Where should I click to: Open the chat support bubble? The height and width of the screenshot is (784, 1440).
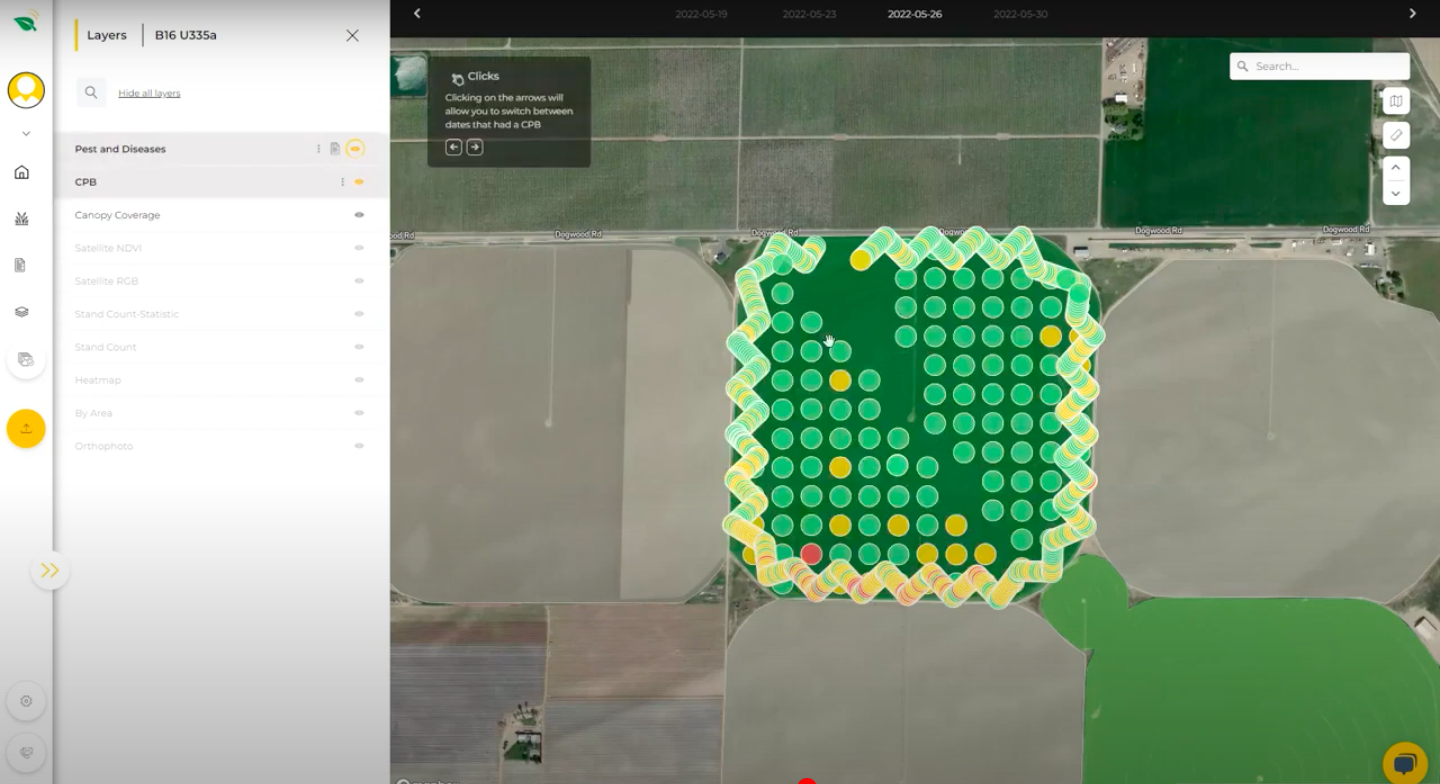click(1404, 765)
